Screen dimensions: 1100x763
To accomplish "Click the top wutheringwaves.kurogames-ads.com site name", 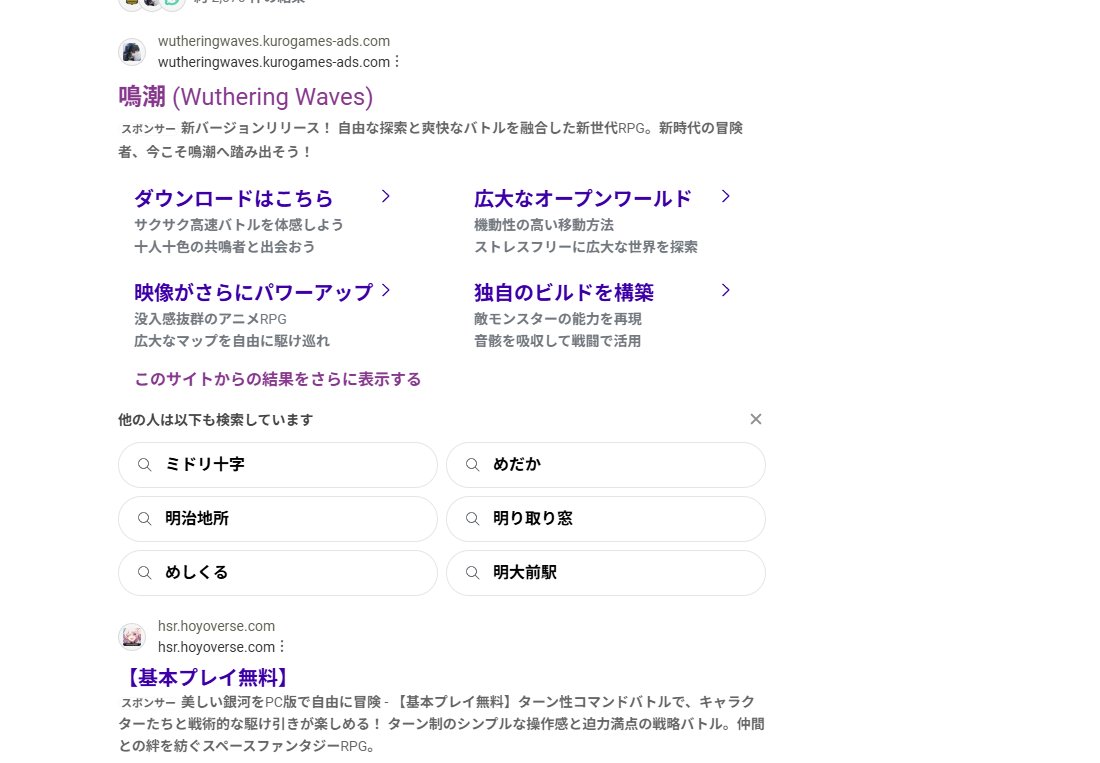I will pyautogui.click(x=274, y=41).
